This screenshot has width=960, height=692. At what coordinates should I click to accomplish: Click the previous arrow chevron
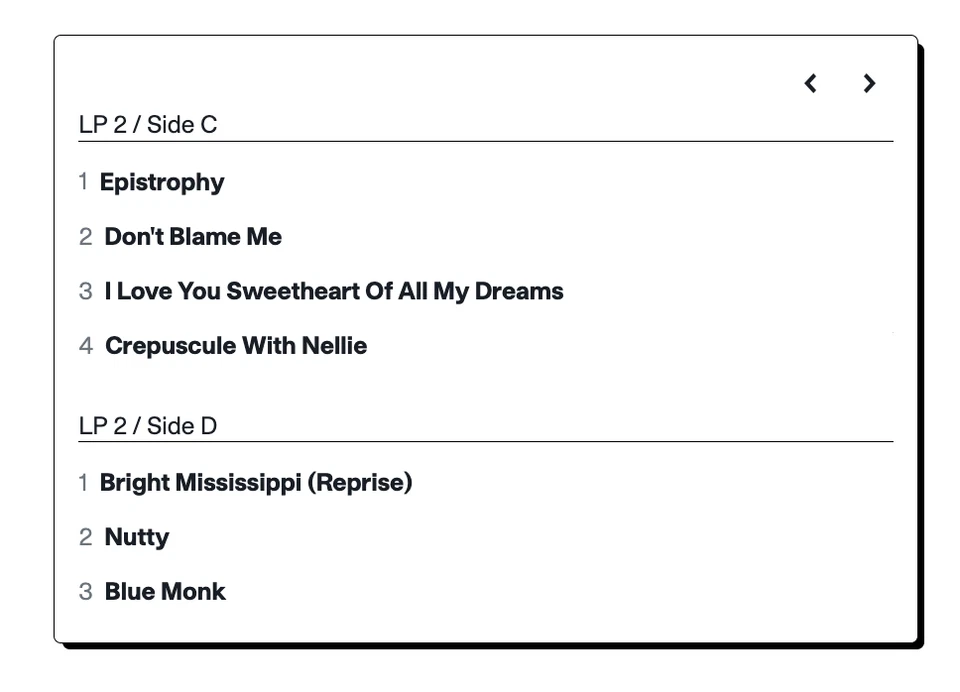pyautogui.click(x=811, y=84)
